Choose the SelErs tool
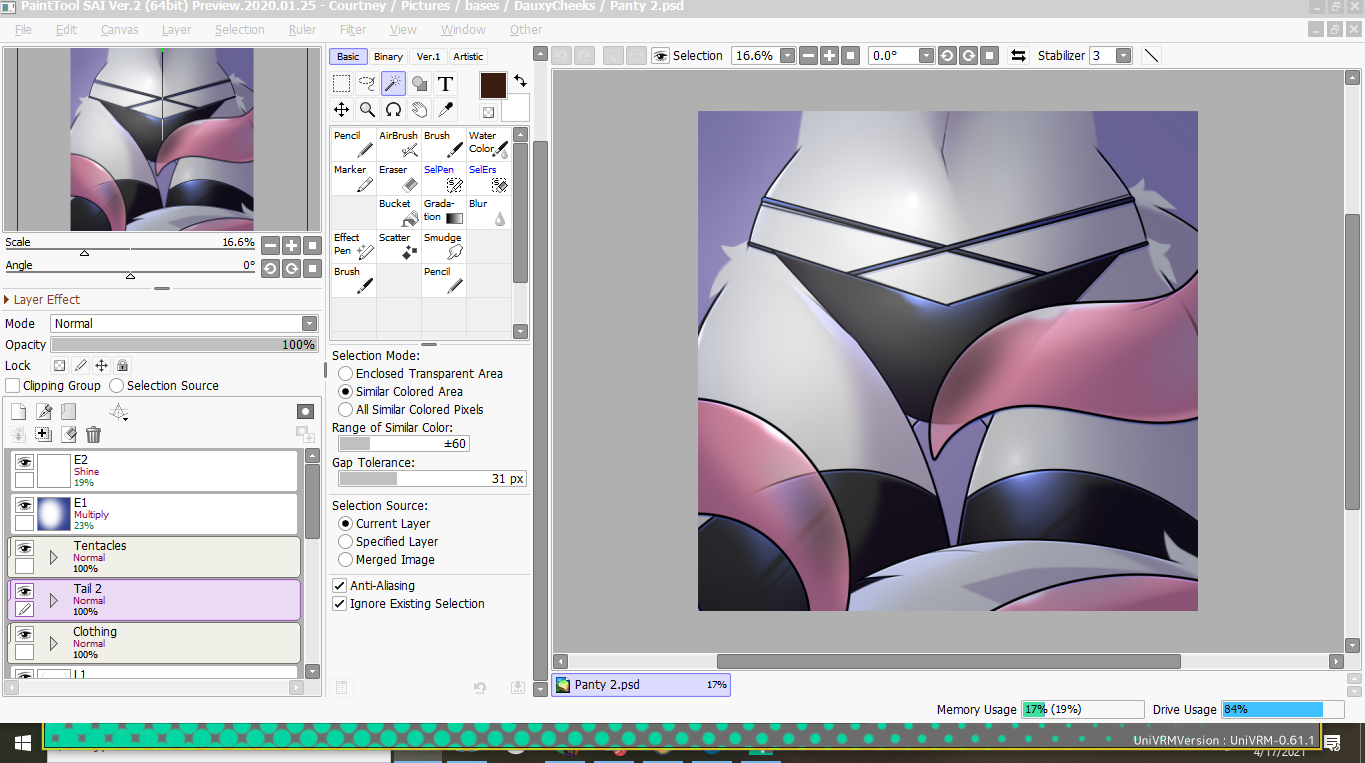 (x=489, y=178)
